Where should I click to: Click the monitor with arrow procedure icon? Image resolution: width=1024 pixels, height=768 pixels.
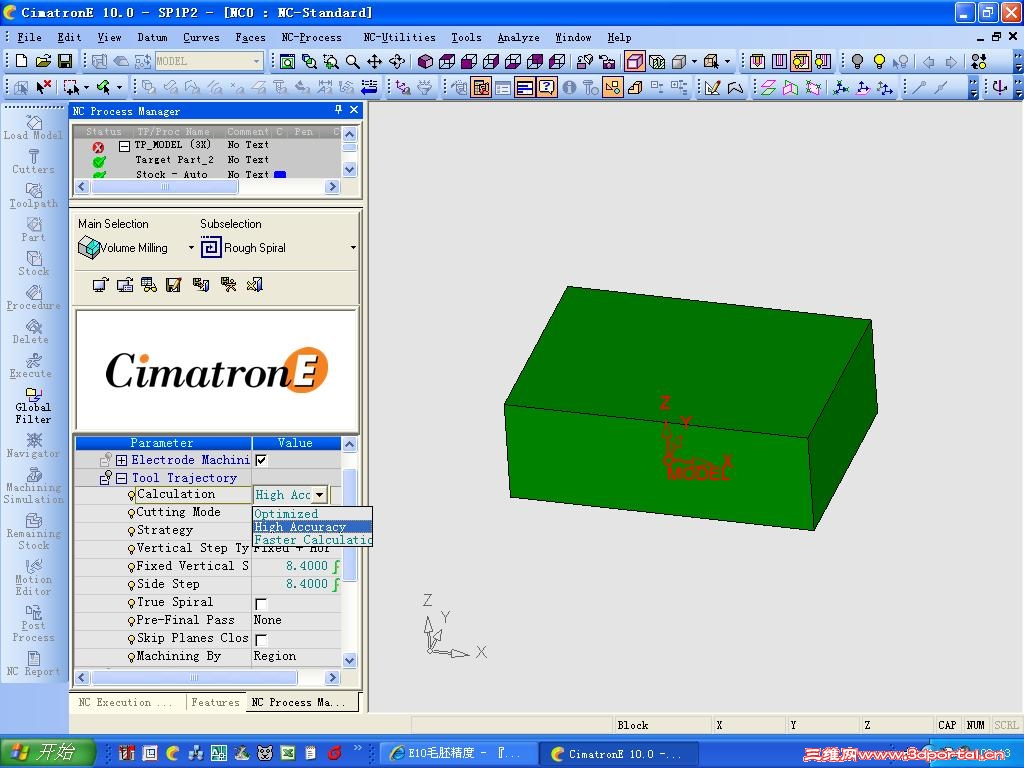[100, 285]
